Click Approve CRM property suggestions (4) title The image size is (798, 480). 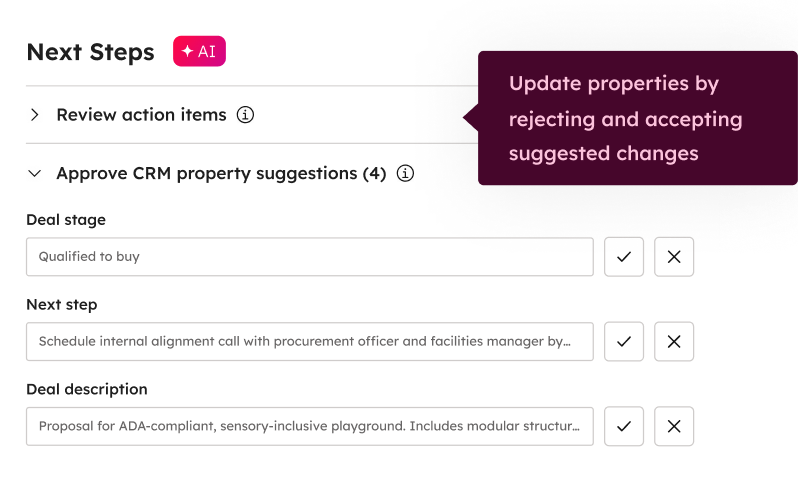point(221,174)
